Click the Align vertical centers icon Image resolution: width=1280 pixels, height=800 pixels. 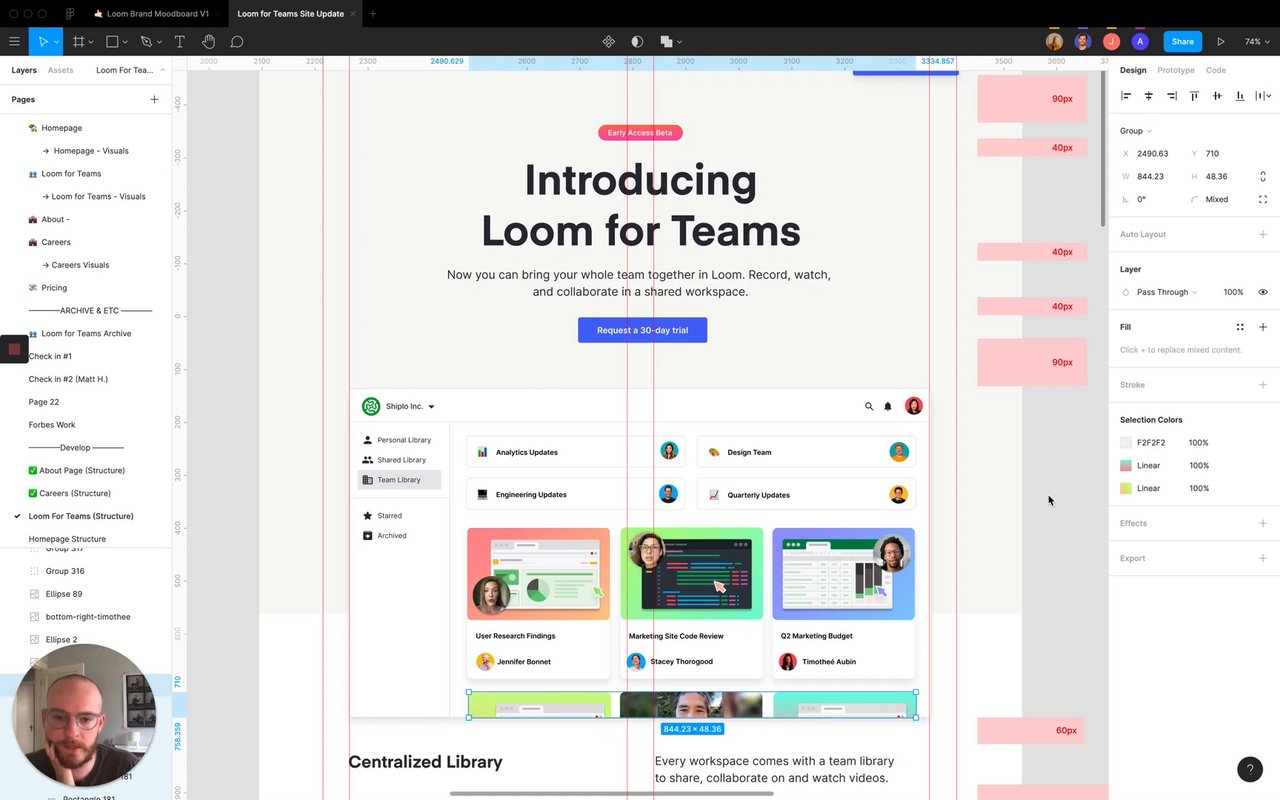(x=1217, y=96)
